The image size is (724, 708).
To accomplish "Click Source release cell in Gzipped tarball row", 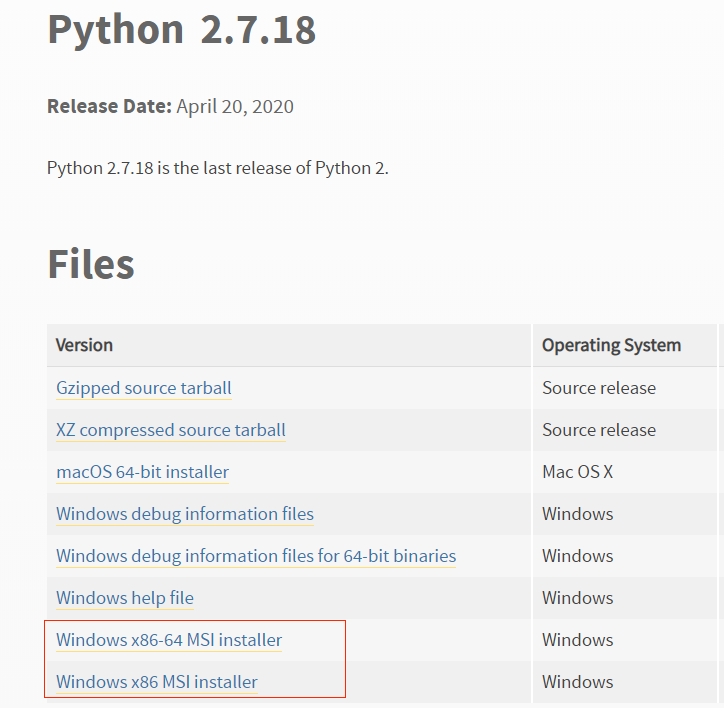I will point(599,388).
